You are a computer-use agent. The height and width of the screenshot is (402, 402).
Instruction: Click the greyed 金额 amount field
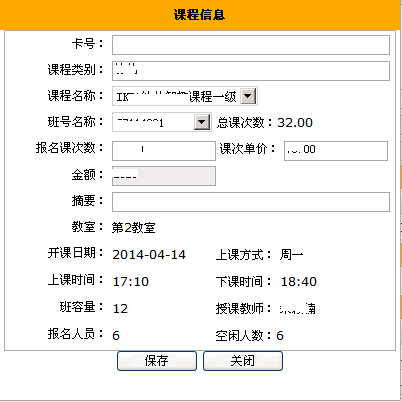164,176
